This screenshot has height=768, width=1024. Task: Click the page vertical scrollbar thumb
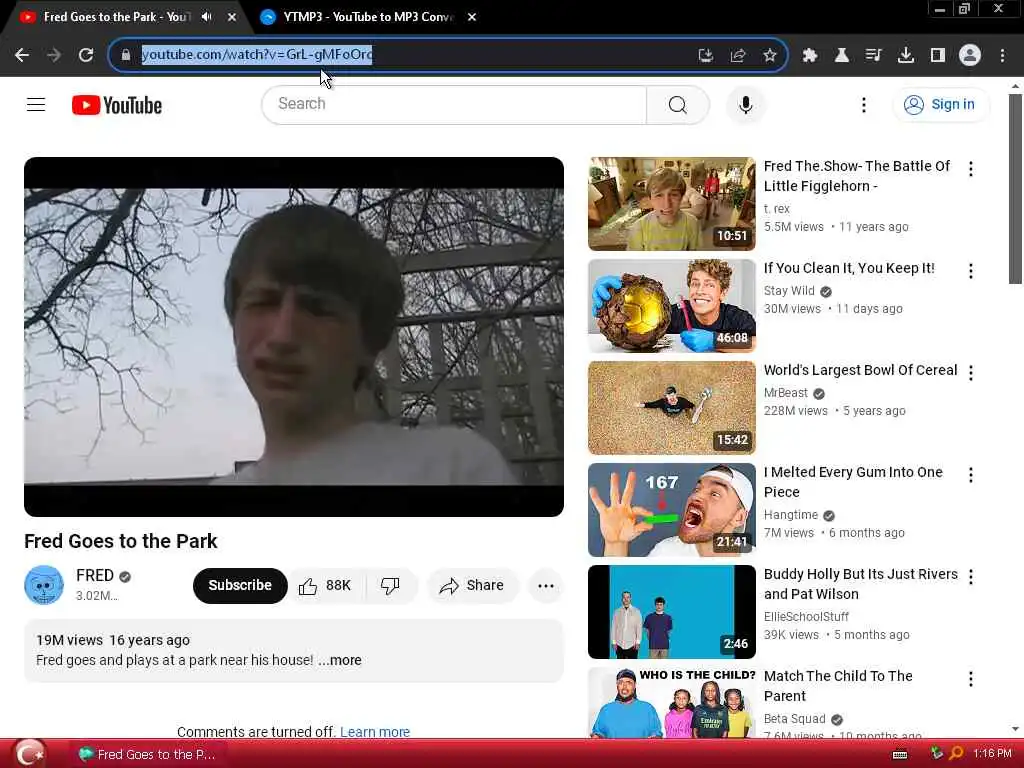1015,189
